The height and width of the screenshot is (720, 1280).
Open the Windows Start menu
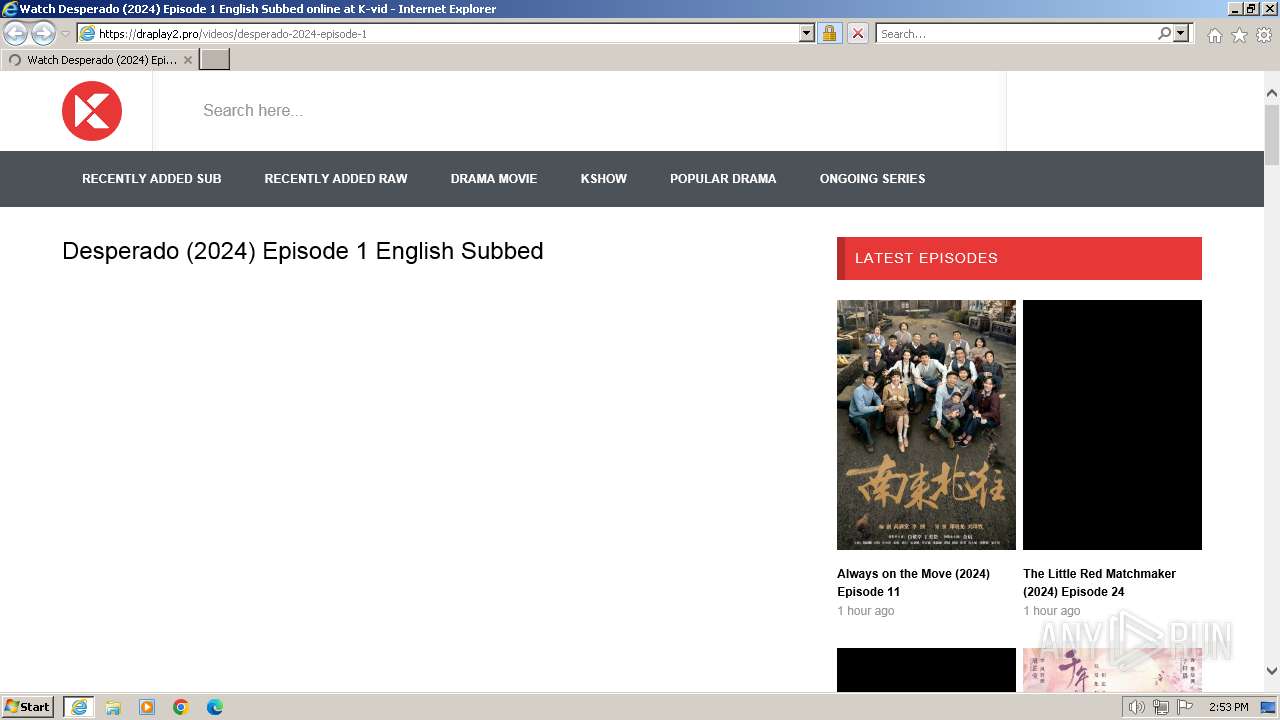[x=28, y=707]
